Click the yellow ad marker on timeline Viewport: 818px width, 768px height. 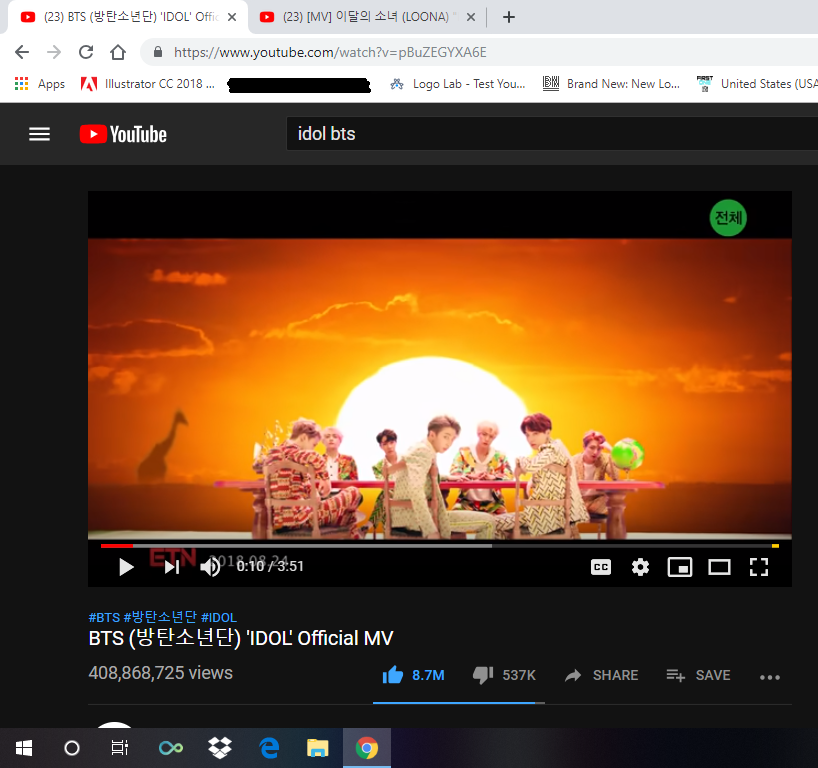point(775,546)
